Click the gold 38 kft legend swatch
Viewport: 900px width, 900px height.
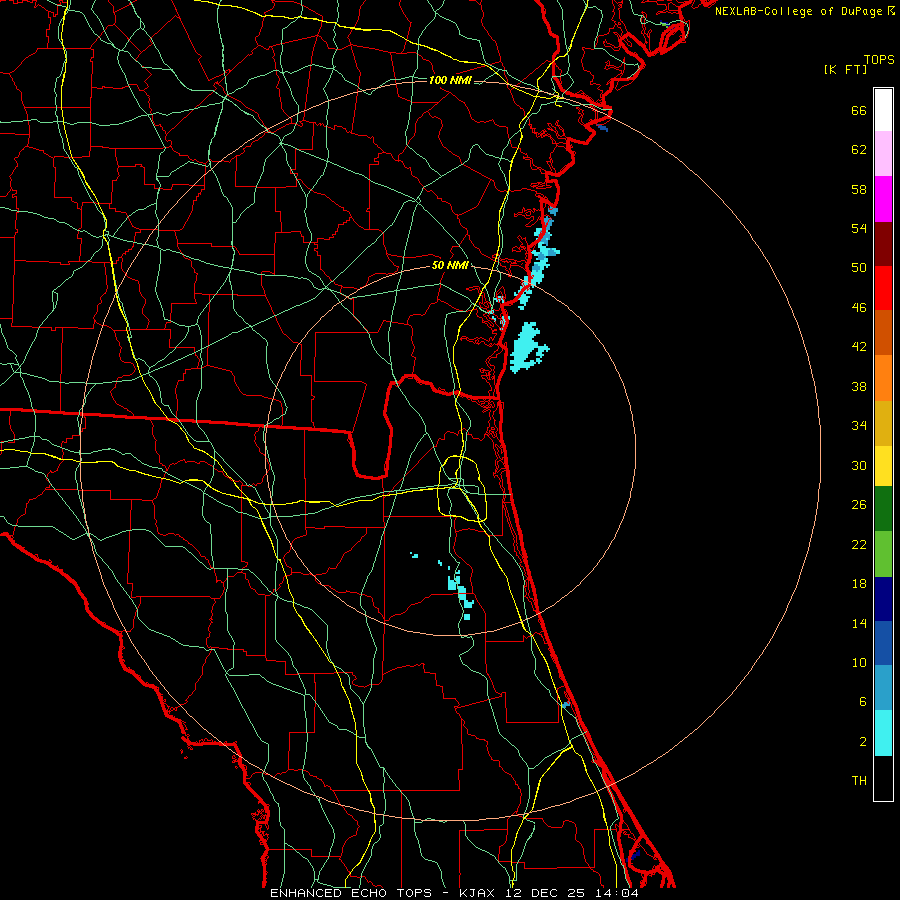coord(883,423)
